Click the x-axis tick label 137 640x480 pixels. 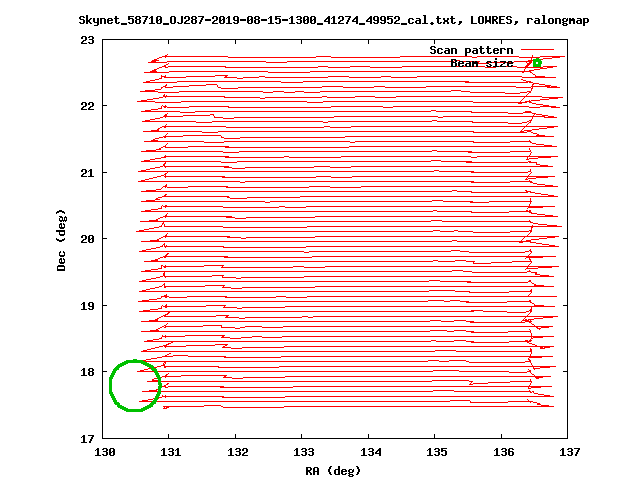(x=570, y=452)
